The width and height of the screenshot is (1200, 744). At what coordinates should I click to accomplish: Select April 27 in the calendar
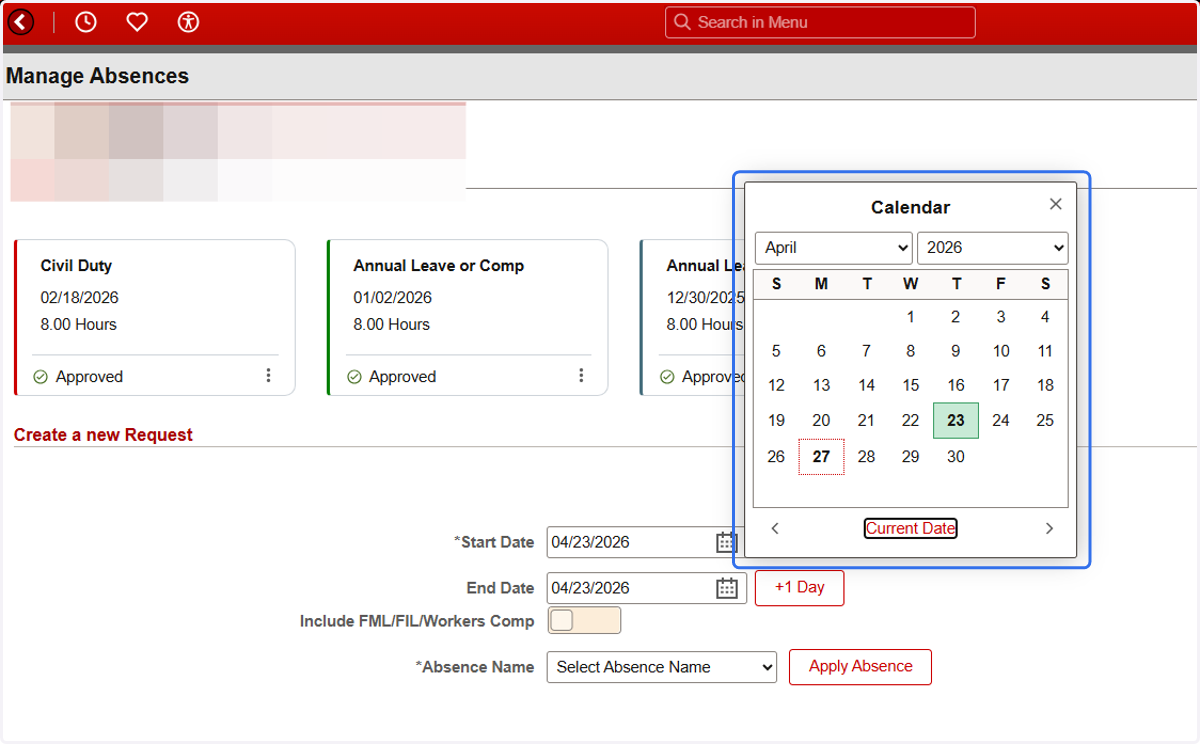(821, 456)
